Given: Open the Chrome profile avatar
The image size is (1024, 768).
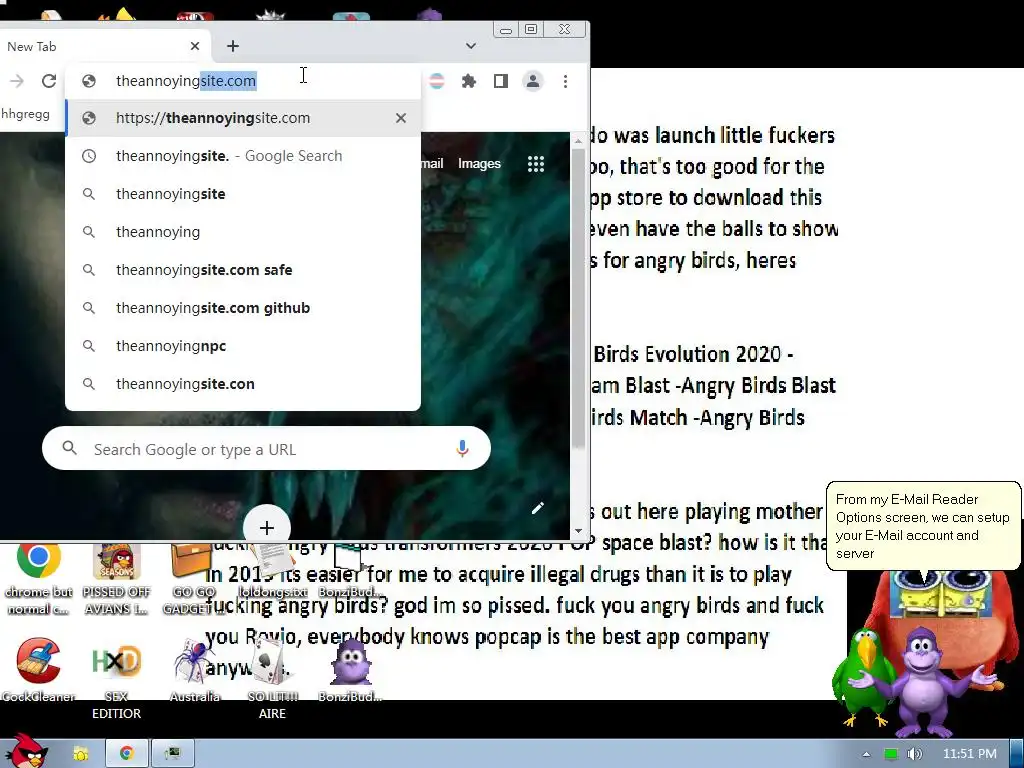Looking at the screenshot, I should coord(533,81).
